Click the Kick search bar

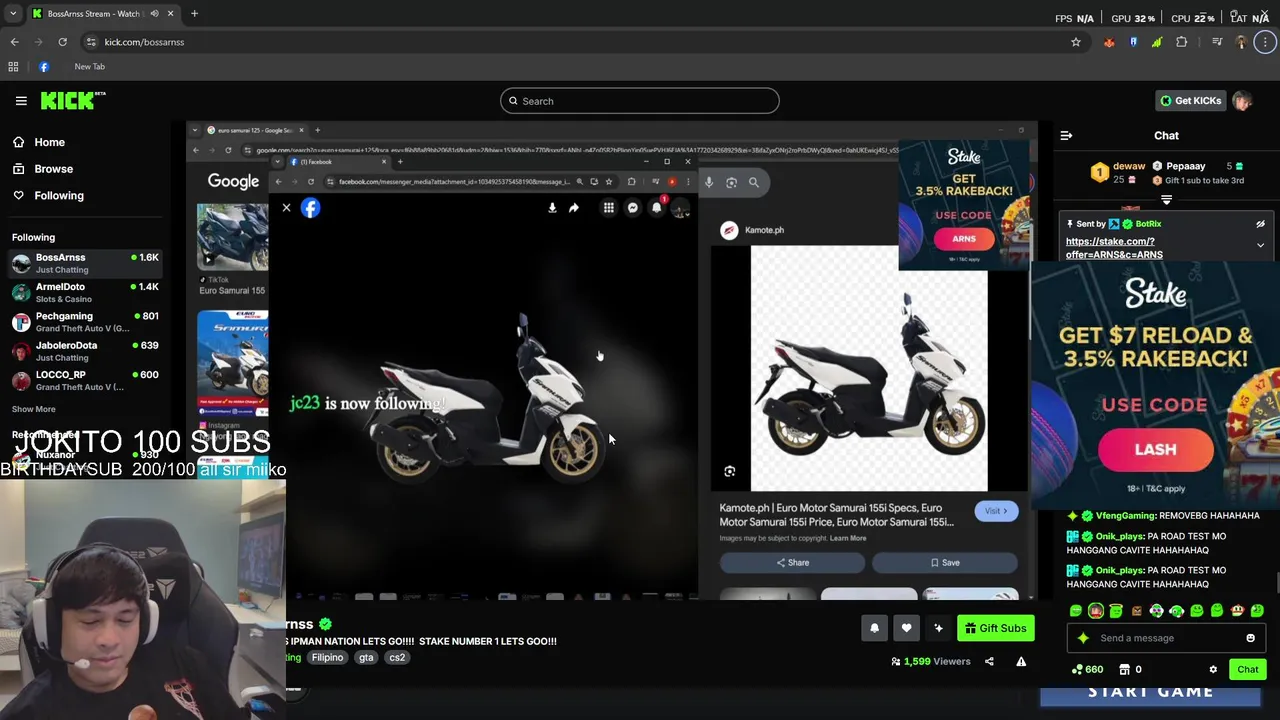(640, 101)
